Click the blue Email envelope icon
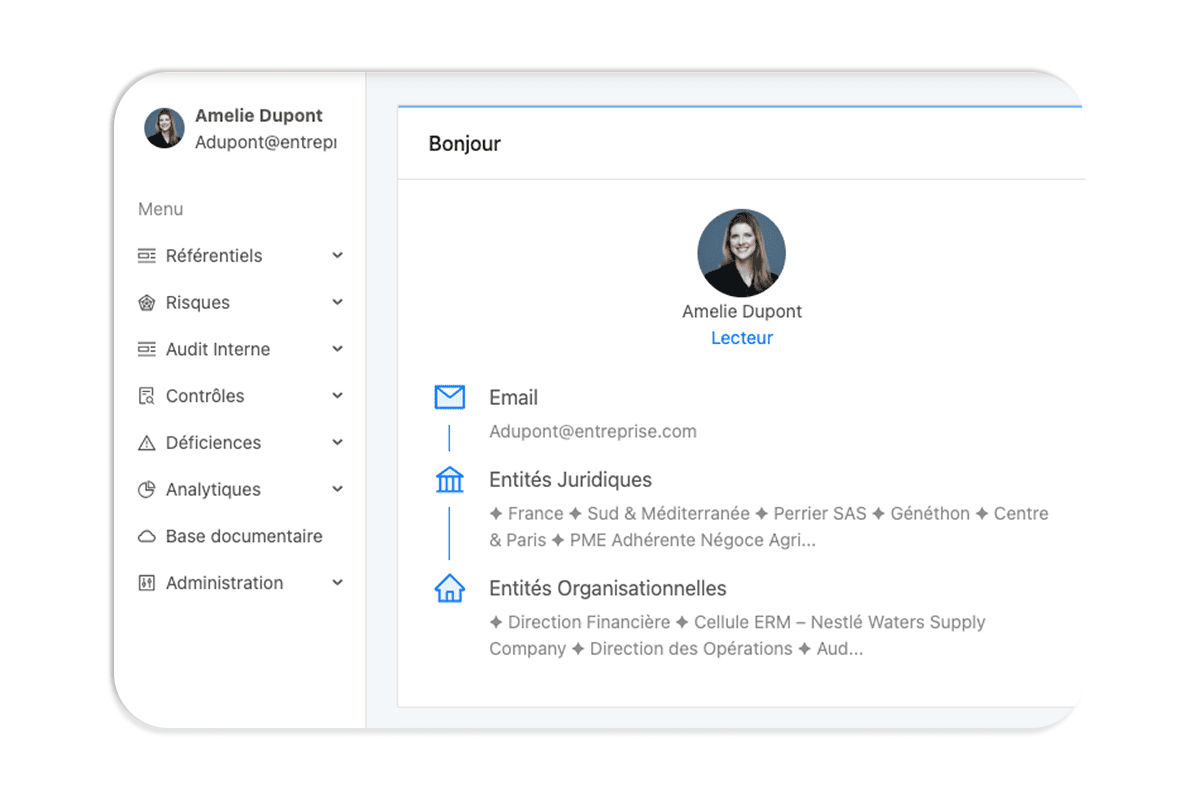The height and width of the screenshot is (800, 1200). pyautogui.click(x=450, y=398)
